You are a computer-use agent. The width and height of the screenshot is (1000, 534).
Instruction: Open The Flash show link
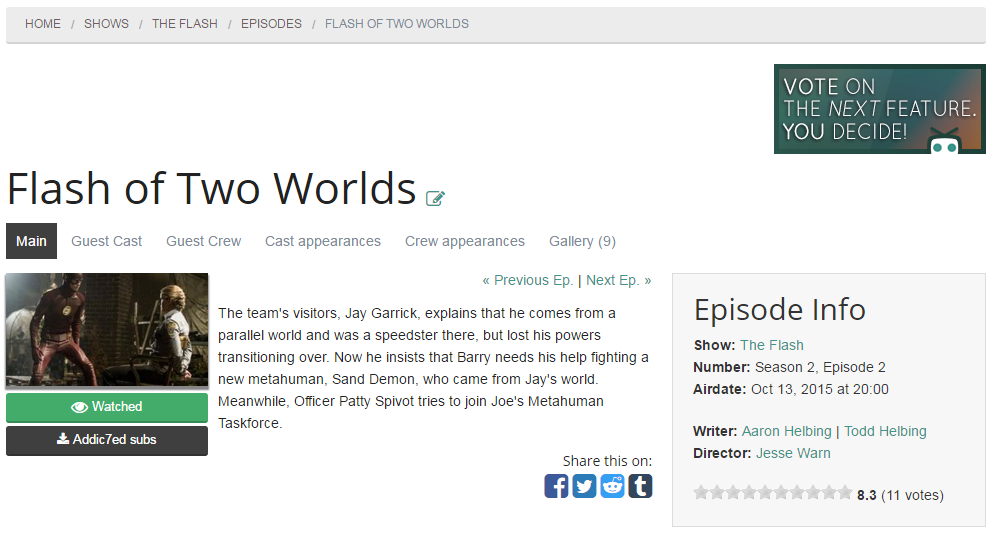pos(772,345)
